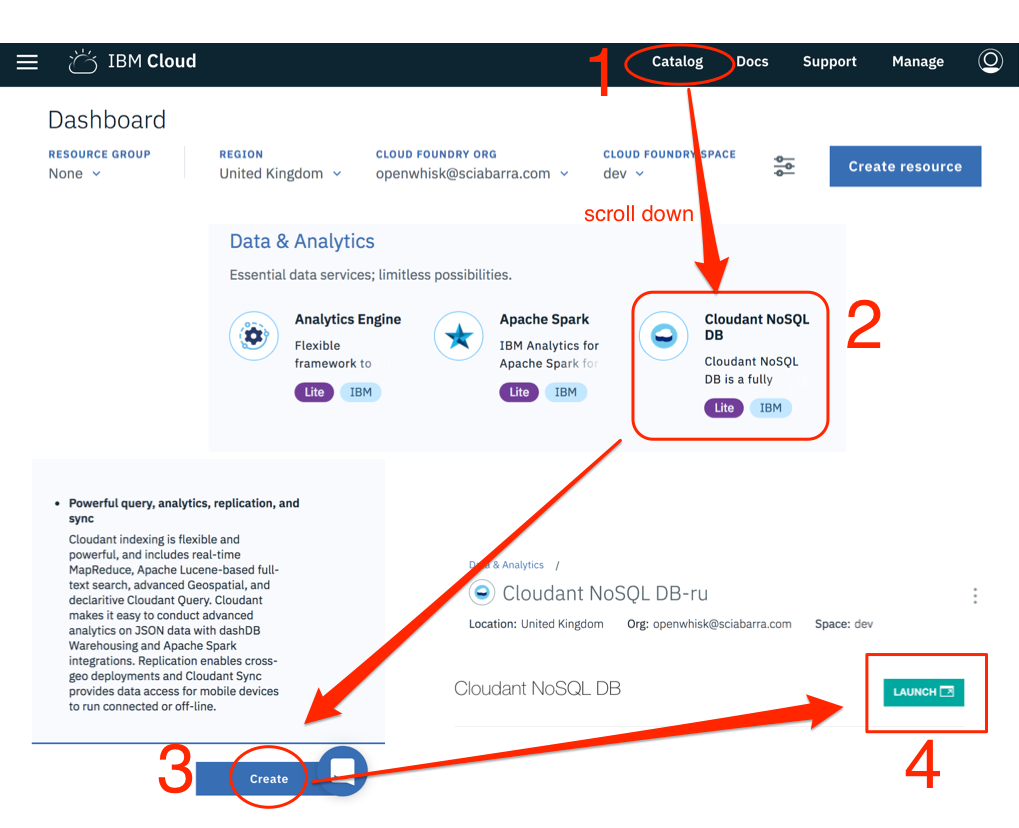Expand the Cloud Foundry Space dev dropdown

tap(623, 174)
